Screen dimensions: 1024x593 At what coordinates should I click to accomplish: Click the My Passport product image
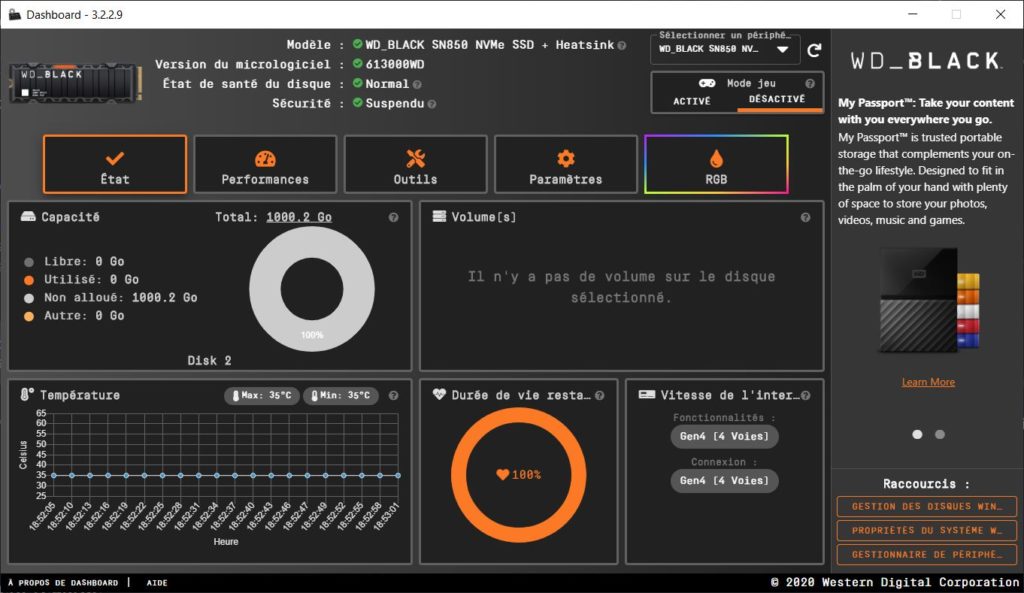click(x=928, y=300)
